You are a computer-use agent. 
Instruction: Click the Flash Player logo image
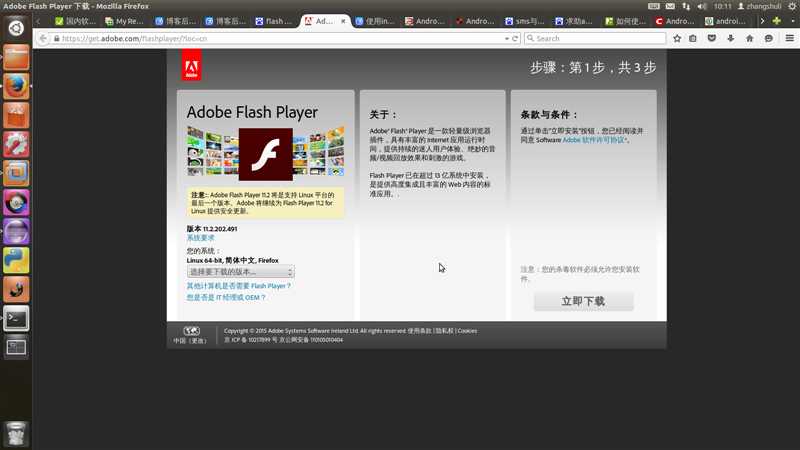(266, 154)
